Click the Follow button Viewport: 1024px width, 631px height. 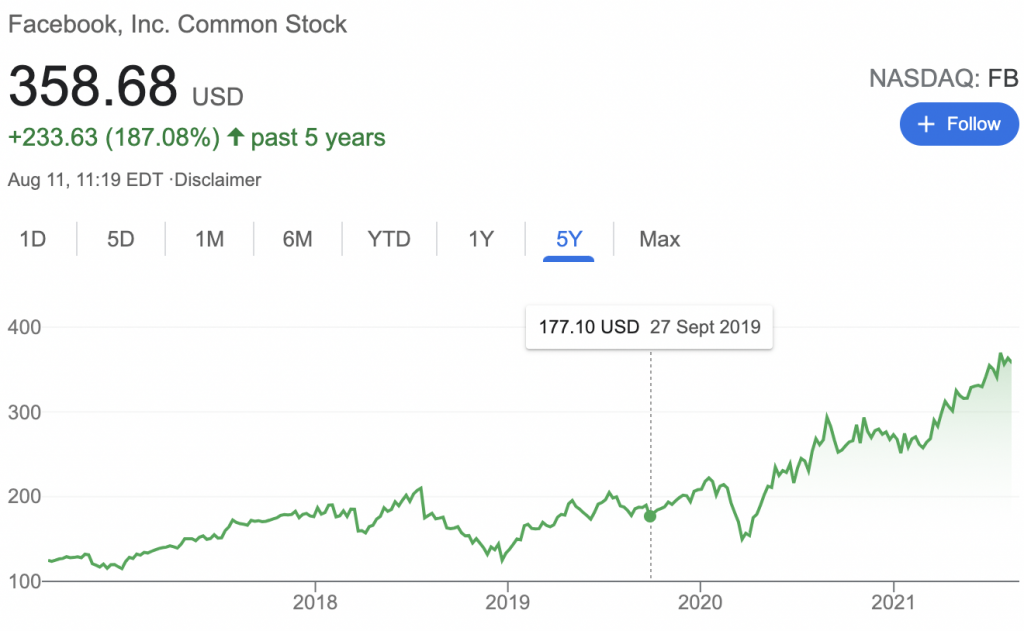(x=958, y=124)
